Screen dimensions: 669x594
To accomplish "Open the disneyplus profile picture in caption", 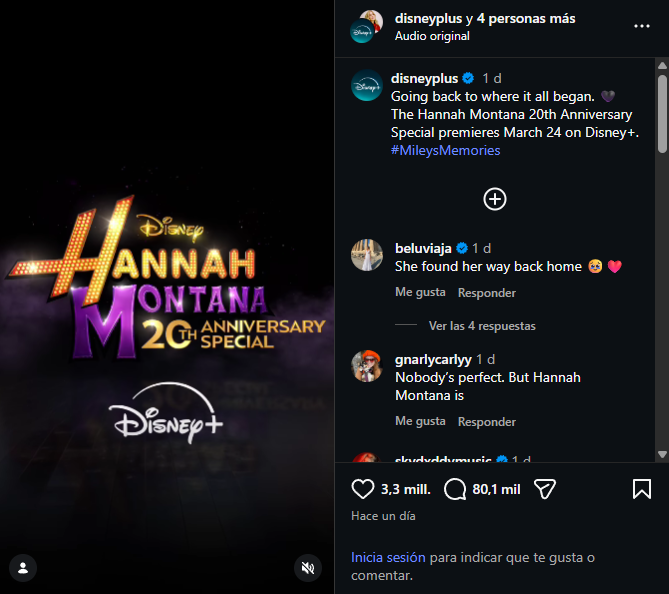I will (x=367, y=86).
